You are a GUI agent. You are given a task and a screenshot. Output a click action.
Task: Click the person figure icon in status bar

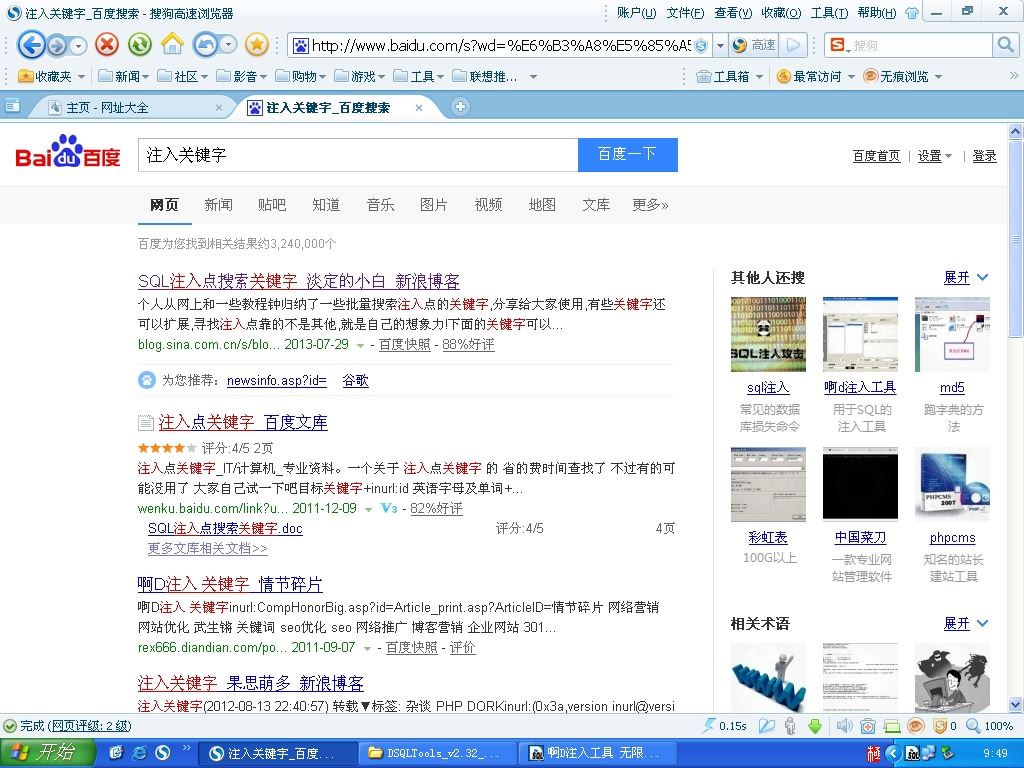click(x=790, y=726)
